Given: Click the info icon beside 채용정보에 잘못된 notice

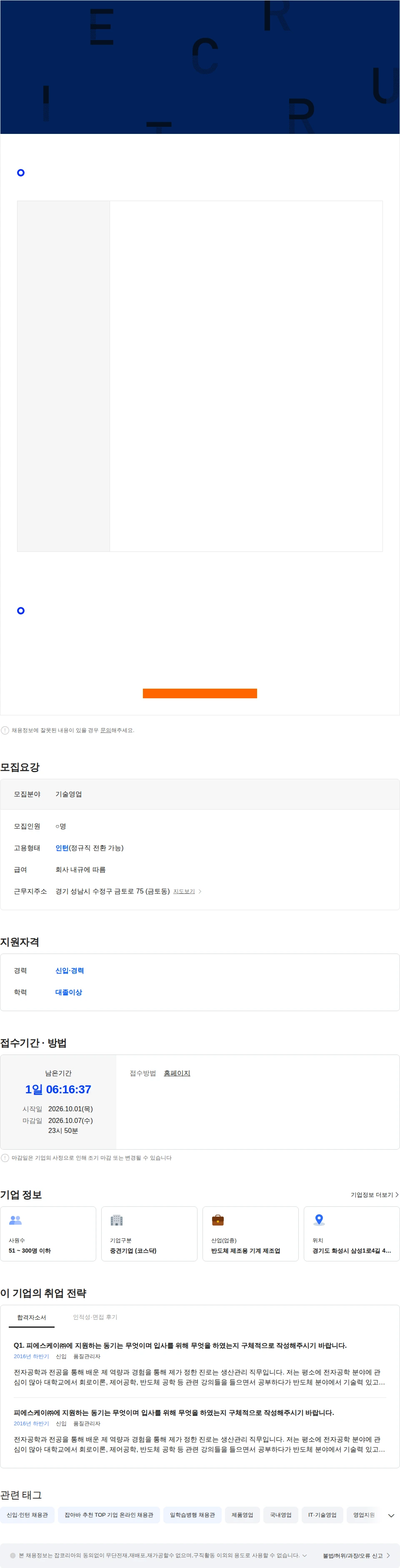Looking at the screenshot, I should 5,730.
